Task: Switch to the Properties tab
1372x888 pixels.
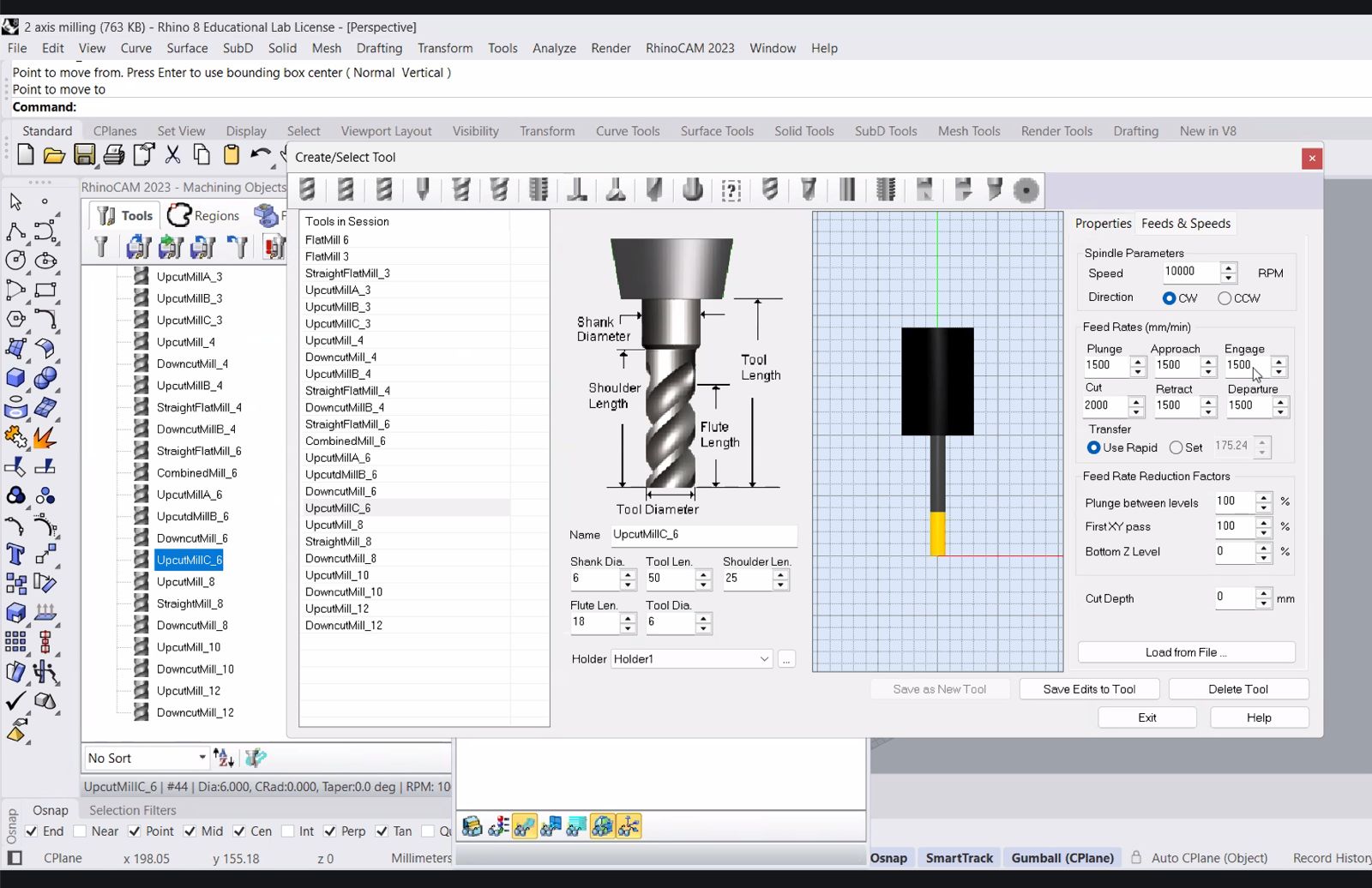Action: [x=1103, y=224]
